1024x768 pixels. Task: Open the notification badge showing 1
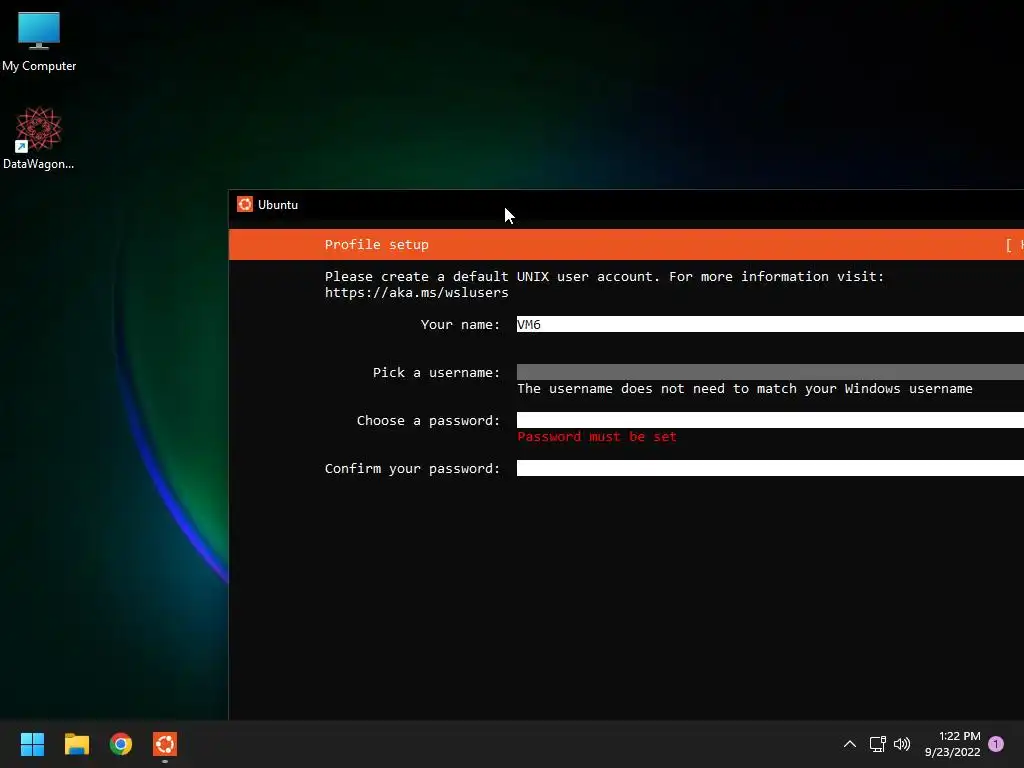(x=996, y=744)
